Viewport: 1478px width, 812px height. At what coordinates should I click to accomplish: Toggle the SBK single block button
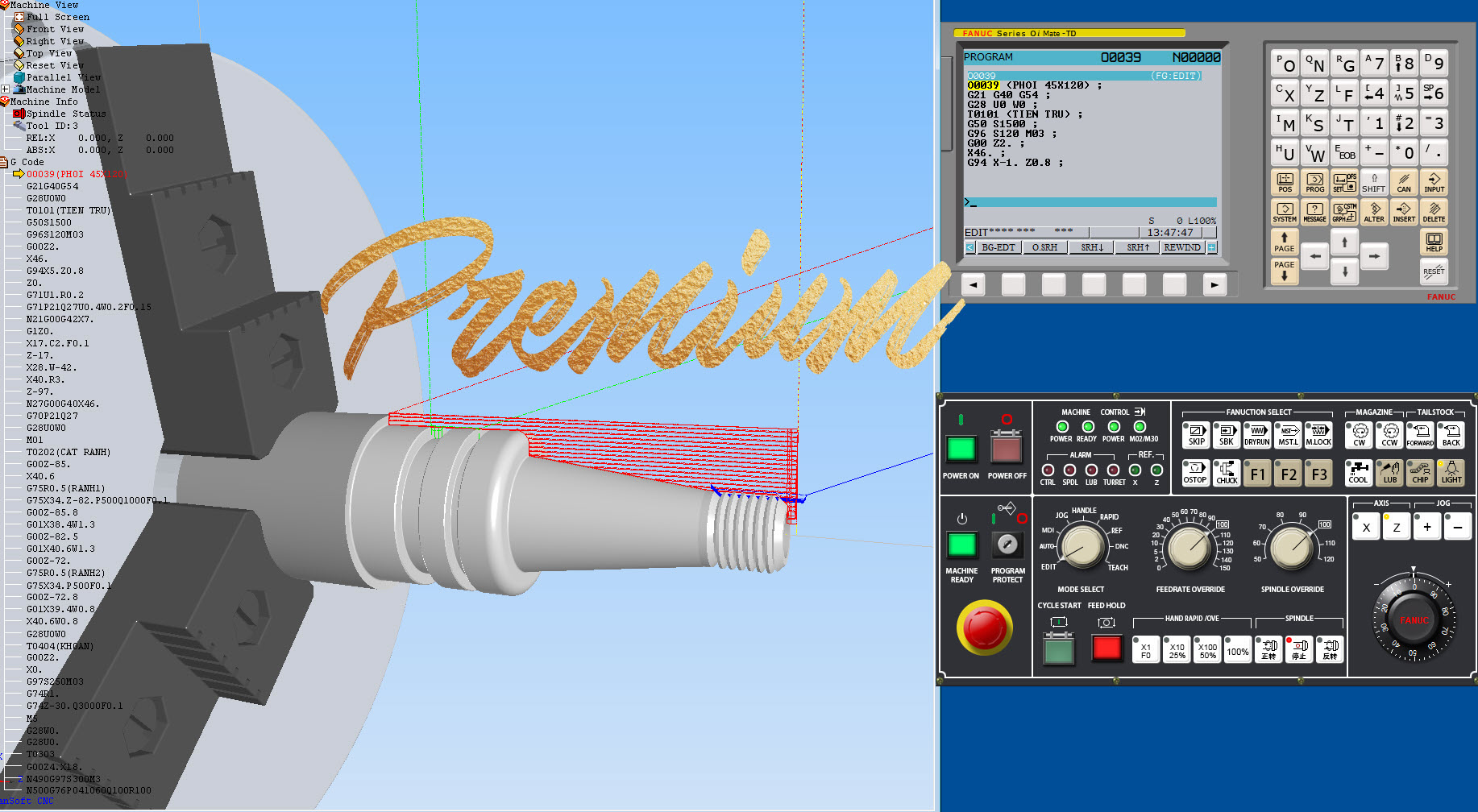(1226, 435)
